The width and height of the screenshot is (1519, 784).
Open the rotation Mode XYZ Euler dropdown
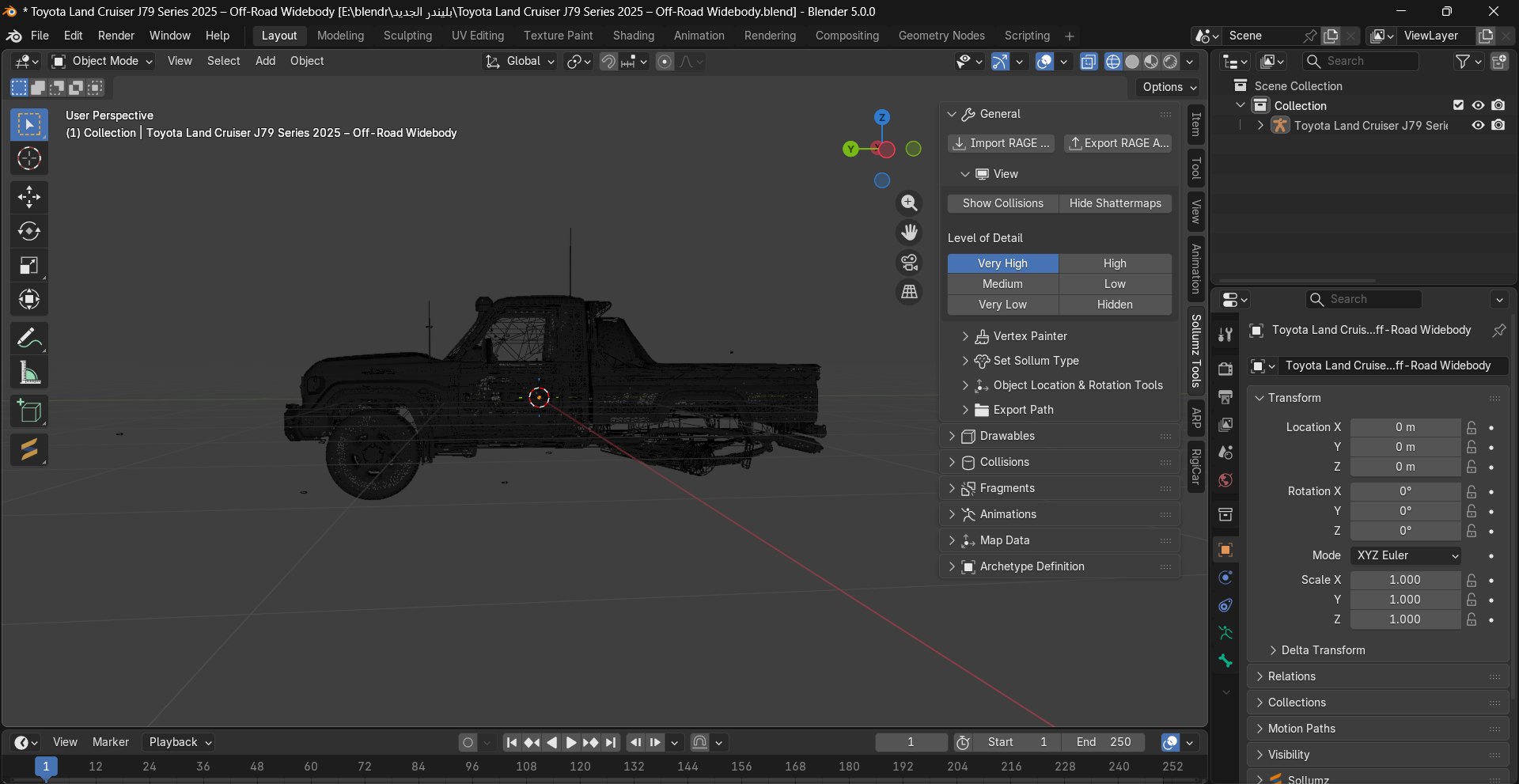point(1406,555)
